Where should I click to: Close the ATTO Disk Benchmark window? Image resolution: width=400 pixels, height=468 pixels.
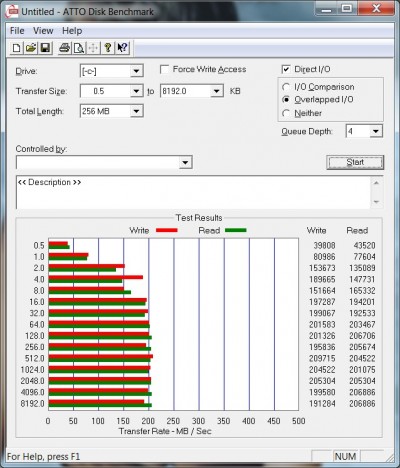pyautogui.click(x=376, y=9)
